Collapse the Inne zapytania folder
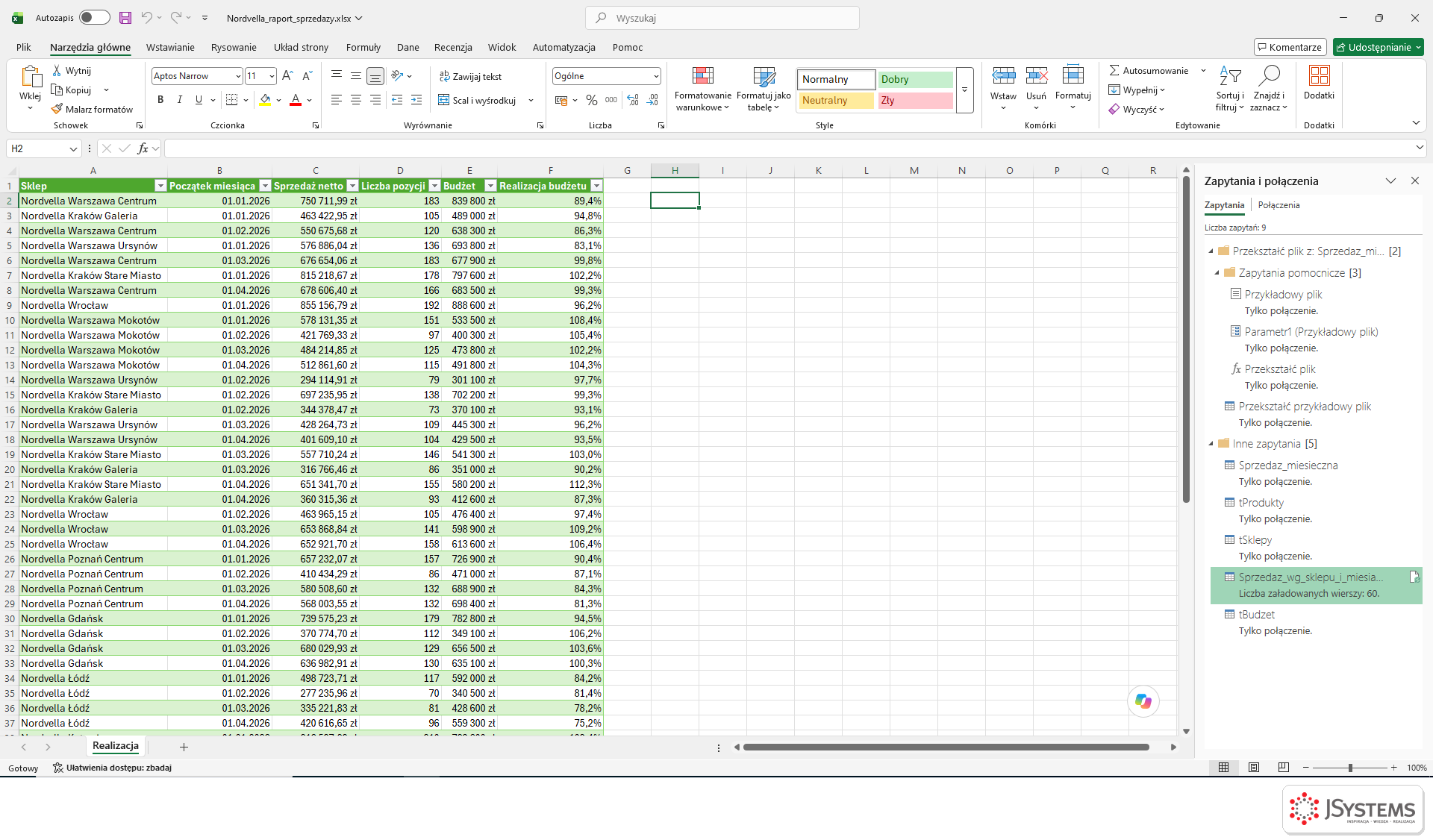 click(1211, 444)
